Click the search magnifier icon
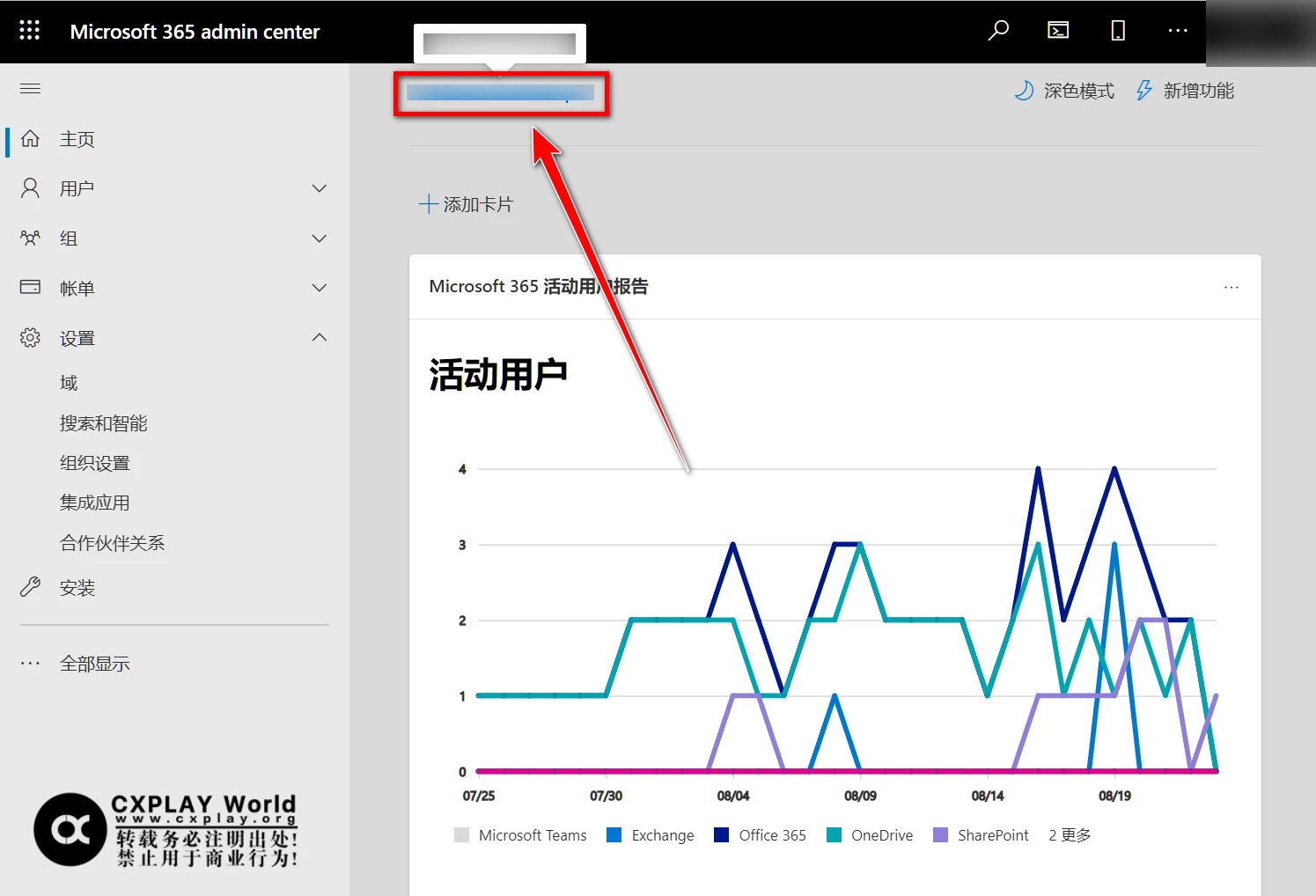This screenshot has height=896, width=1316. click(998, 31)
